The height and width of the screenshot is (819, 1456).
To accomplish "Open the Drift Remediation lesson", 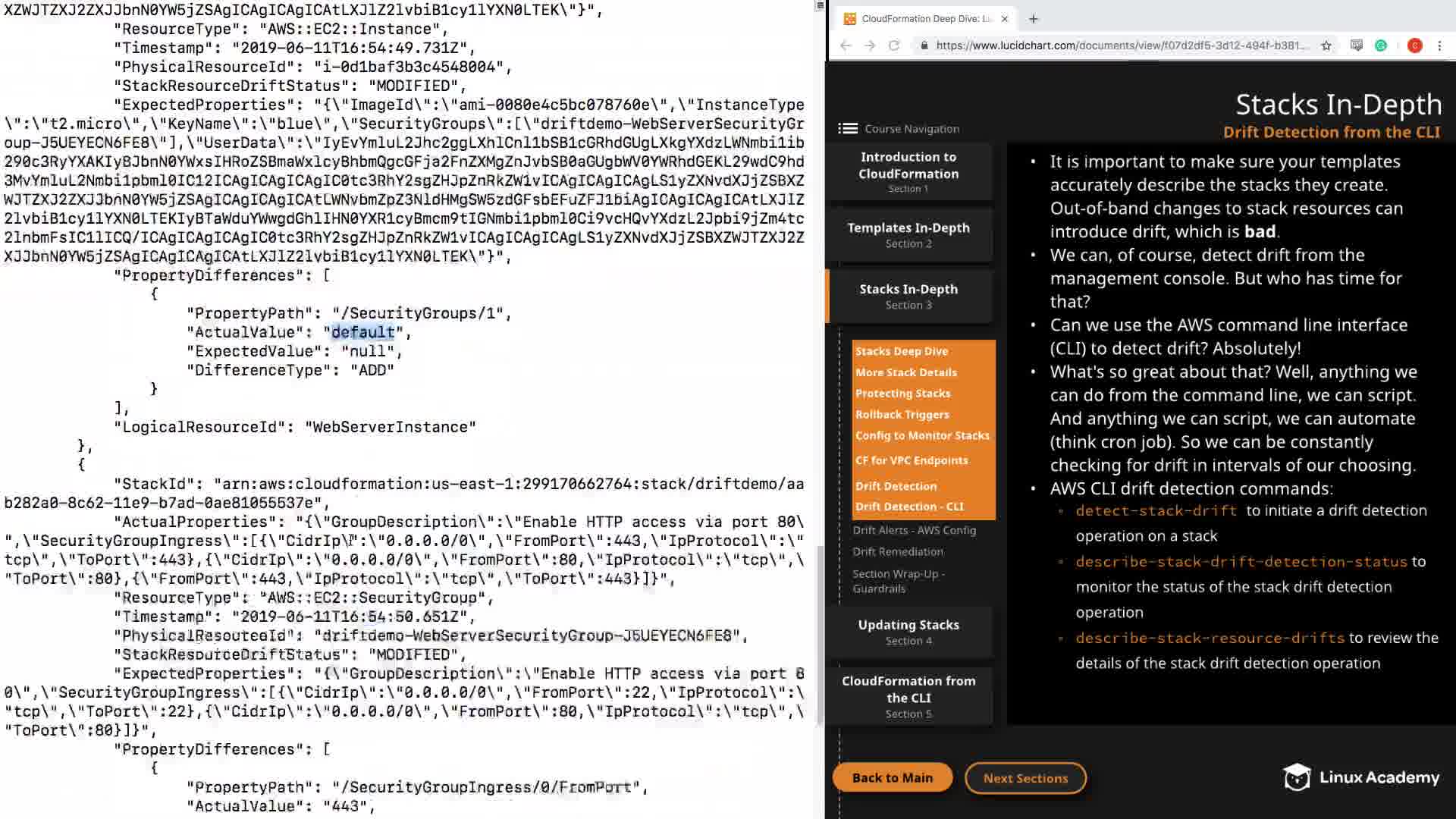I will coord(898,551).
